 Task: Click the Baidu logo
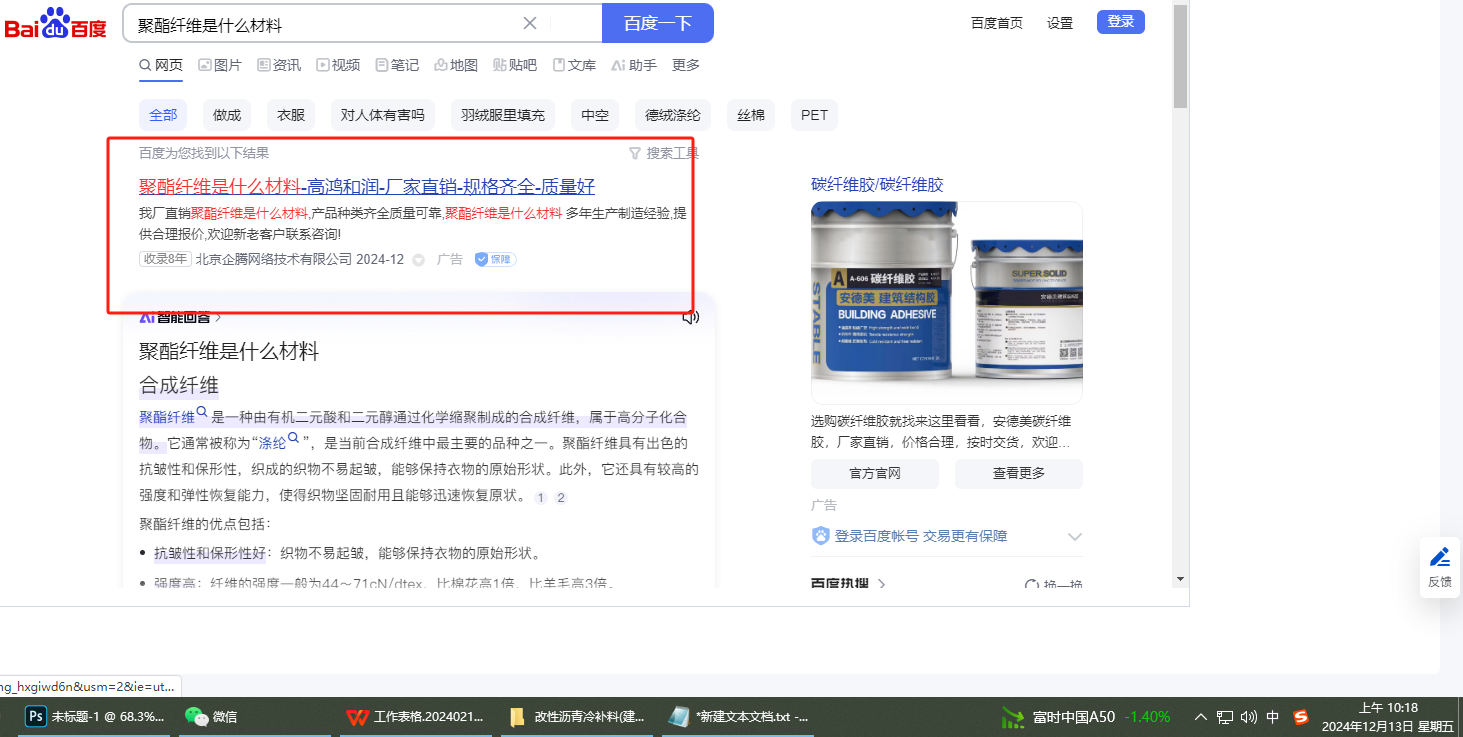[55, 23]
